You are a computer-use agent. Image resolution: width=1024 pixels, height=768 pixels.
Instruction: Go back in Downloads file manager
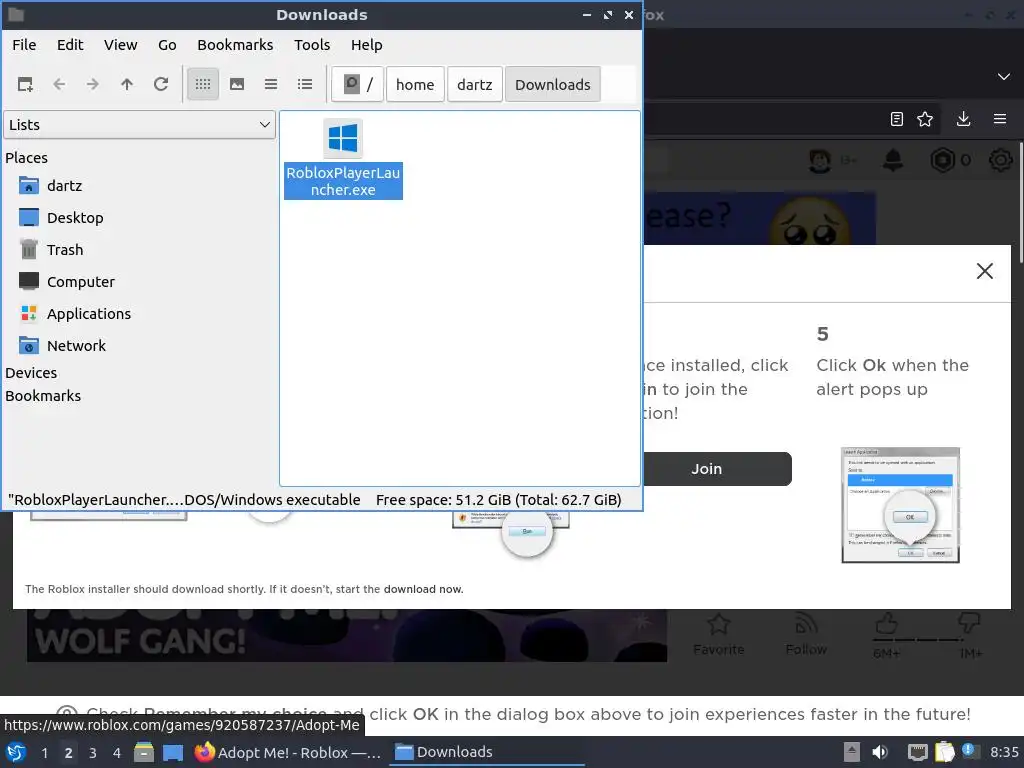click(x=59, y=84)
